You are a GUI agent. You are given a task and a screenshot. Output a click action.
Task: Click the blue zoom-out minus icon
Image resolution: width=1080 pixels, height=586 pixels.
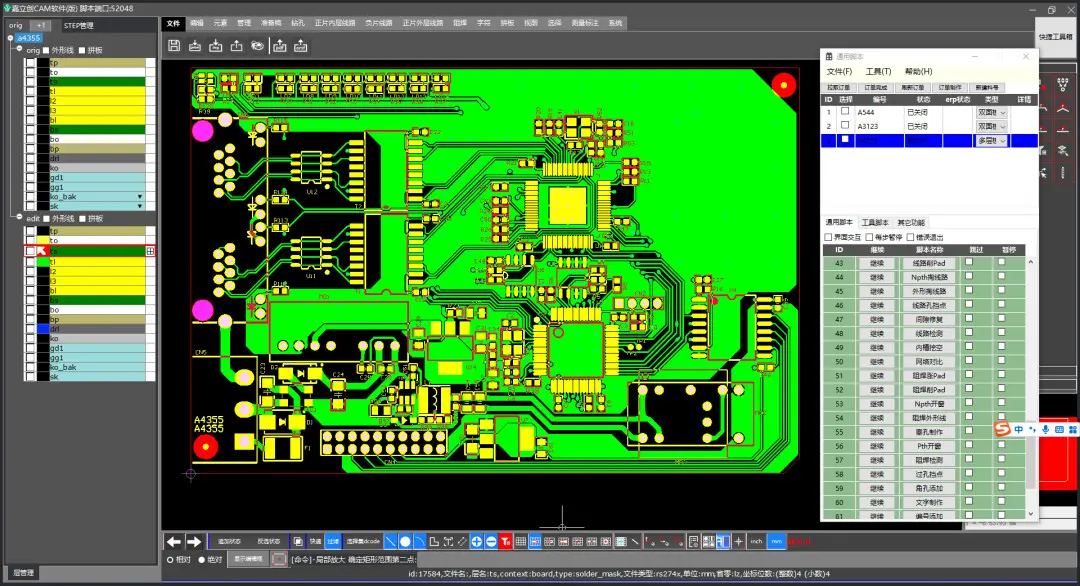click(490, 542)
